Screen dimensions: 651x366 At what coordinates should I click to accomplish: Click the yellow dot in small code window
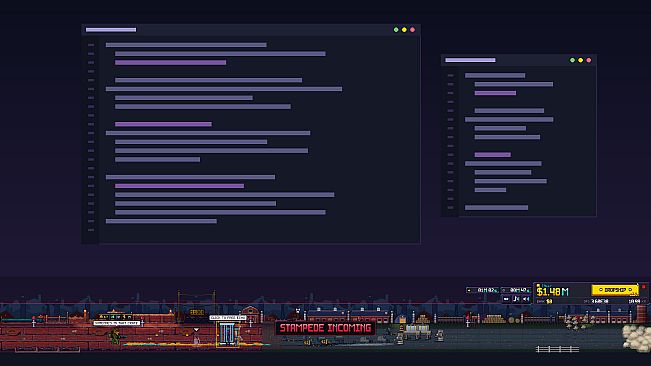point(581,60)
